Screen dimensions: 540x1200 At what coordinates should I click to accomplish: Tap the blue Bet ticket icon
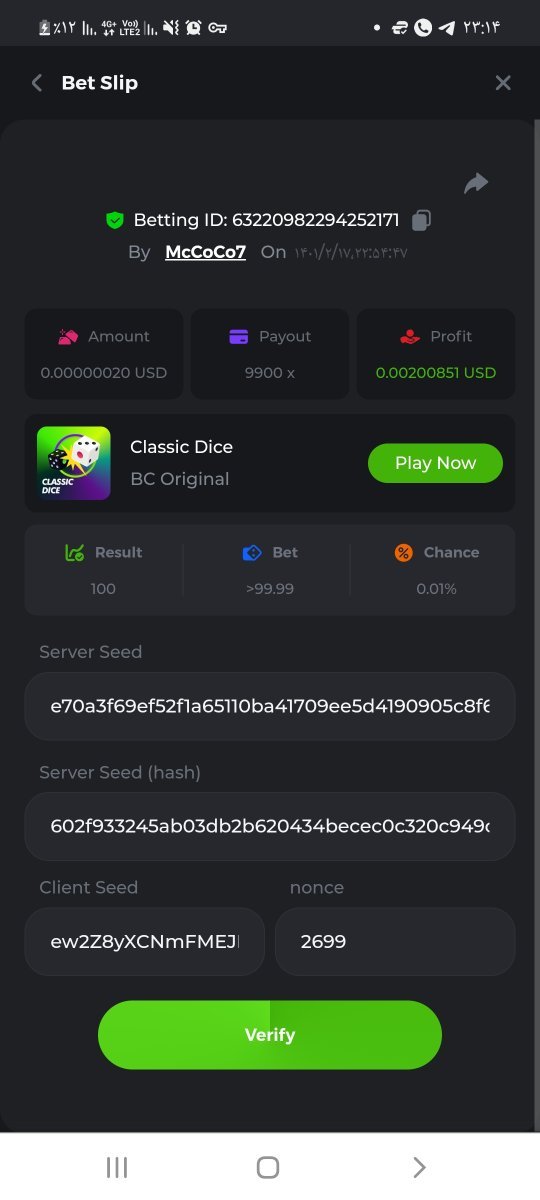coord(252,553)
